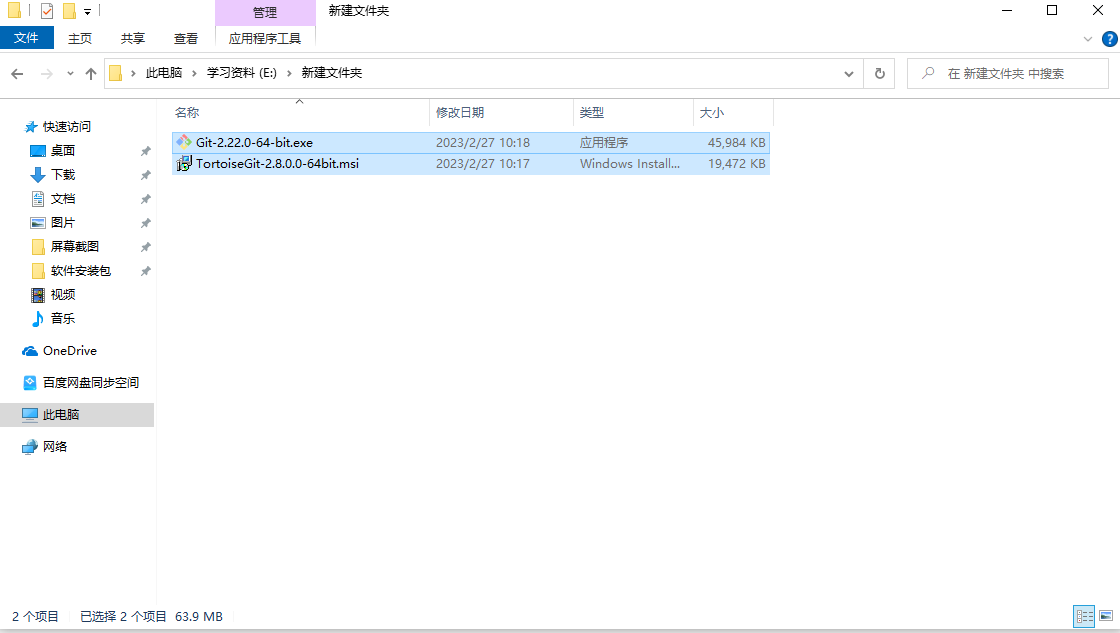The image size is (1120, 633).
Task: Open 图片 folder in the sidebar
Action: (x=63, y=223)
